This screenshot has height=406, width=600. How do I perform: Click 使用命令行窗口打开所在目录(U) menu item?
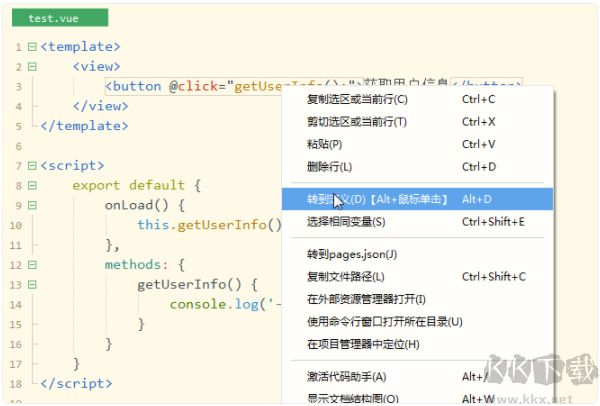click(x=385, y=321)
